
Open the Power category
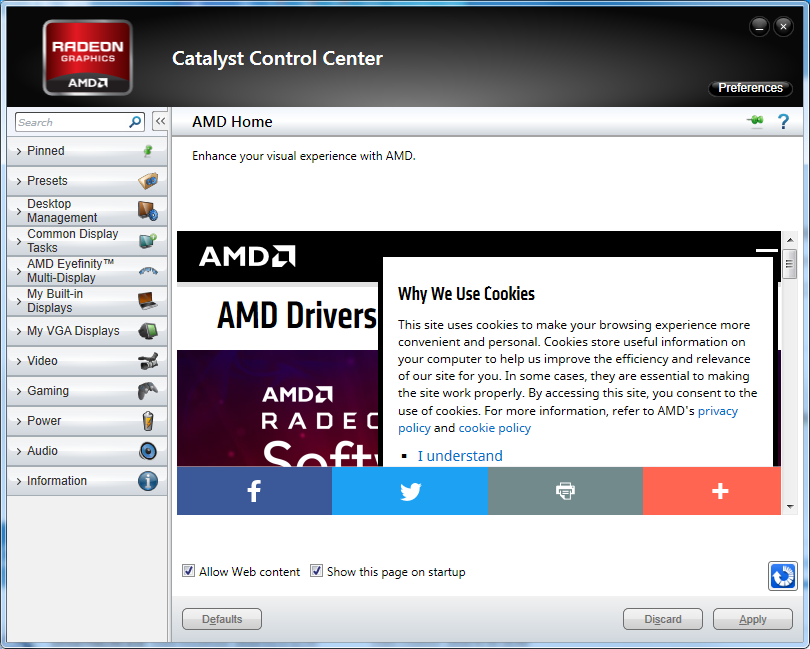[x=87, y=421]
